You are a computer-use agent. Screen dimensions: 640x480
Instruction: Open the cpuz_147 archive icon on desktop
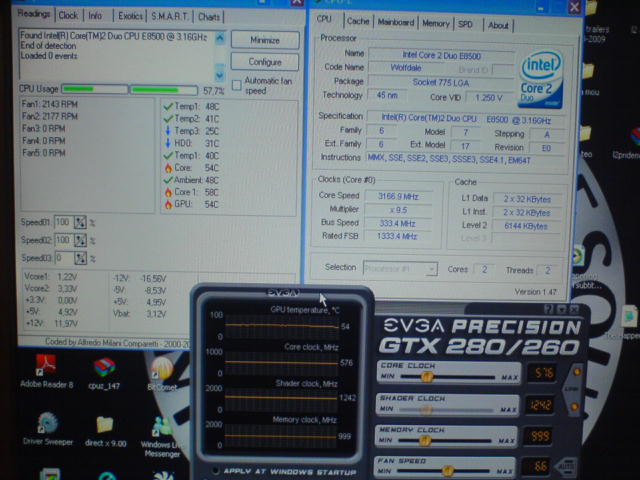tap(104, 373)
